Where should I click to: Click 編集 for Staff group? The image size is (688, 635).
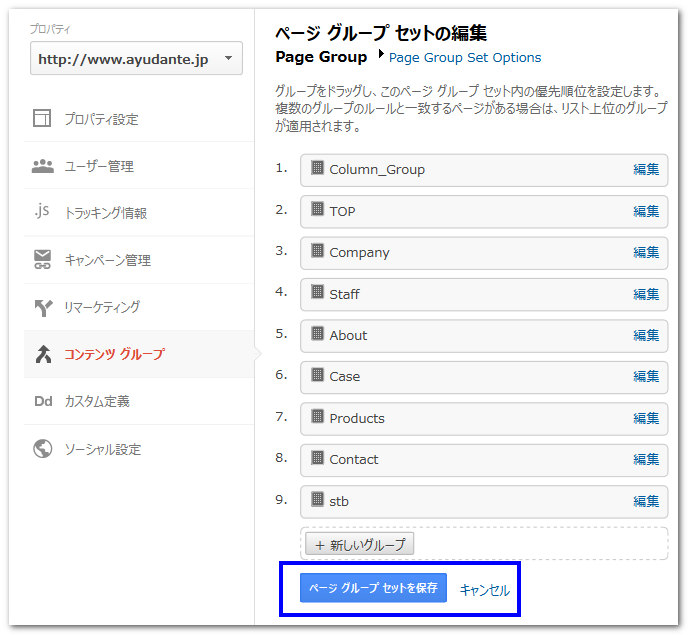click(x=646, y=294)
